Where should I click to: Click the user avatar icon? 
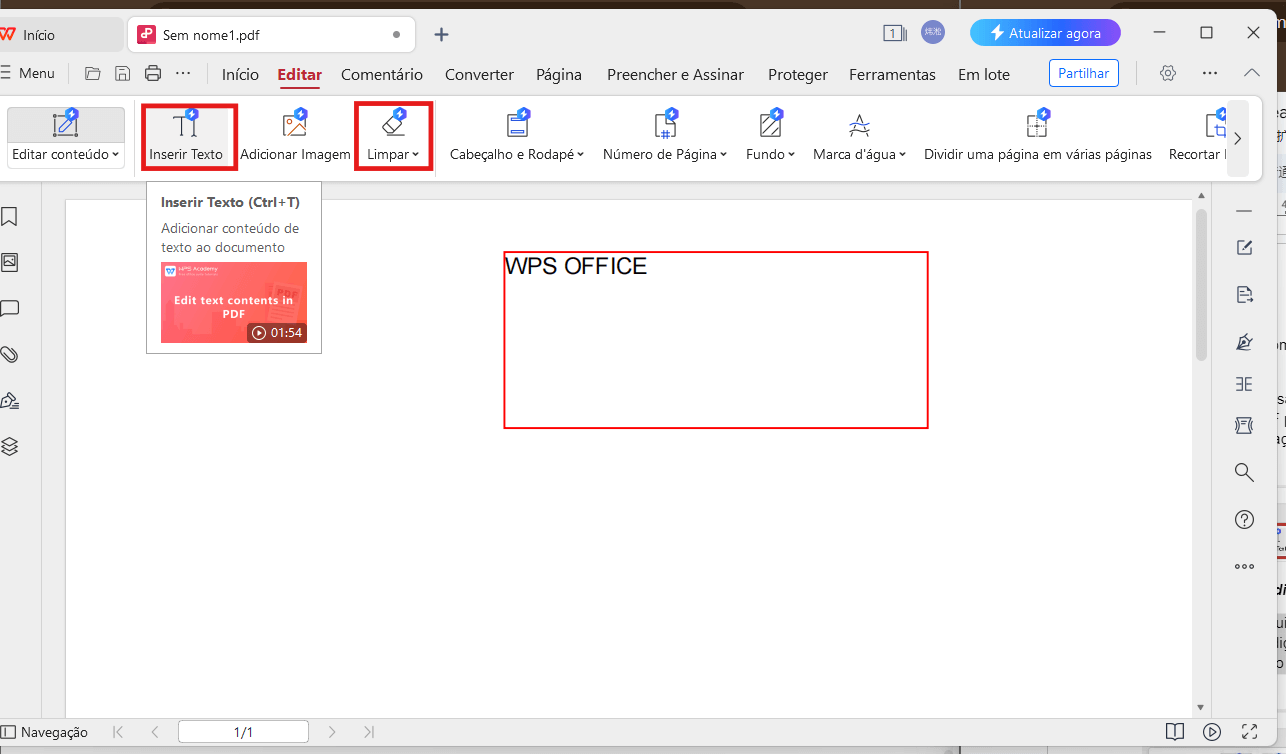point(933,33)
